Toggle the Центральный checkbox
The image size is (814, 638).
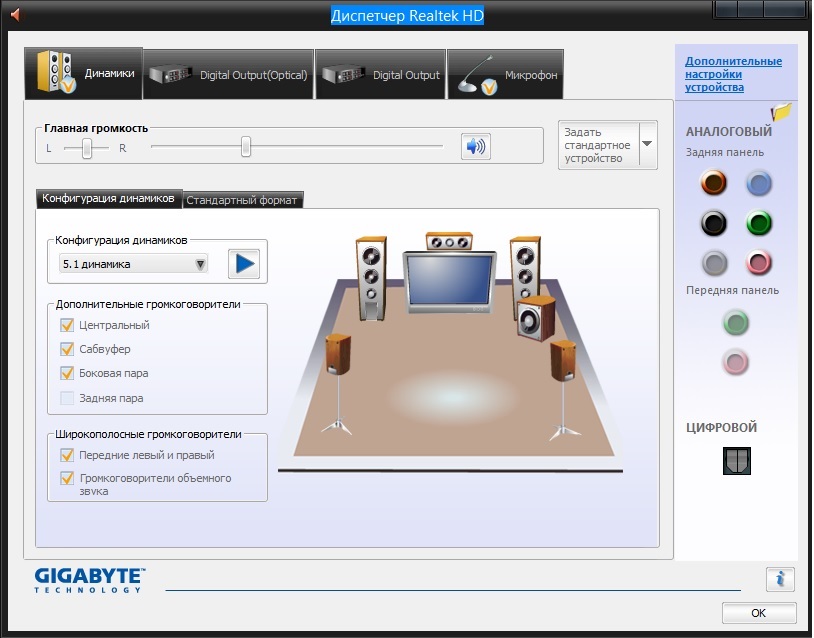67,325
